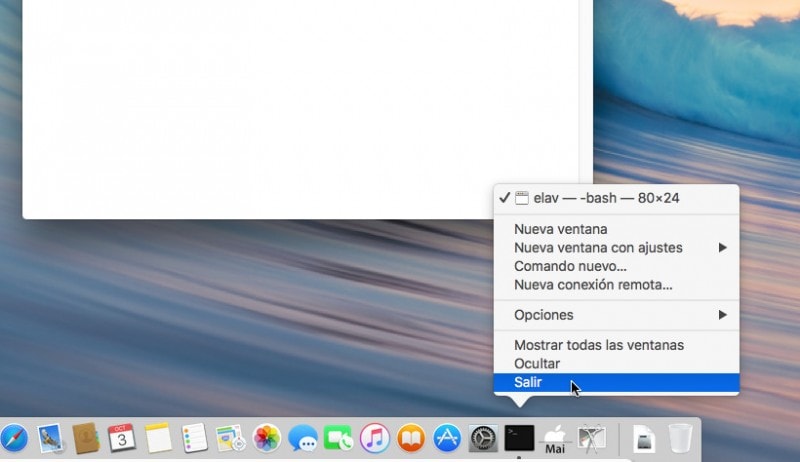The width and height of the screenshot is (800, 462).
Task: Open the Mail stamp icon in Dock
Action: click(x=50, y=438)
